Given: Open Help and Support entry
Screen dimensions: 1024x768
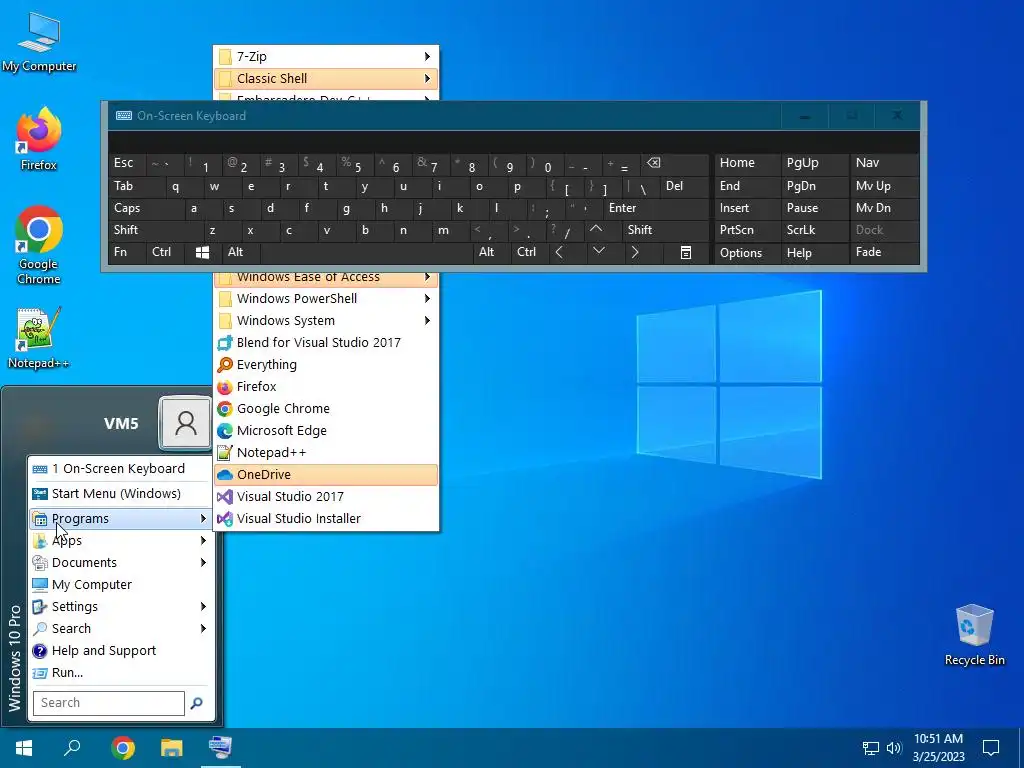Looking at the screenshot, I should (x=121, y=651).
